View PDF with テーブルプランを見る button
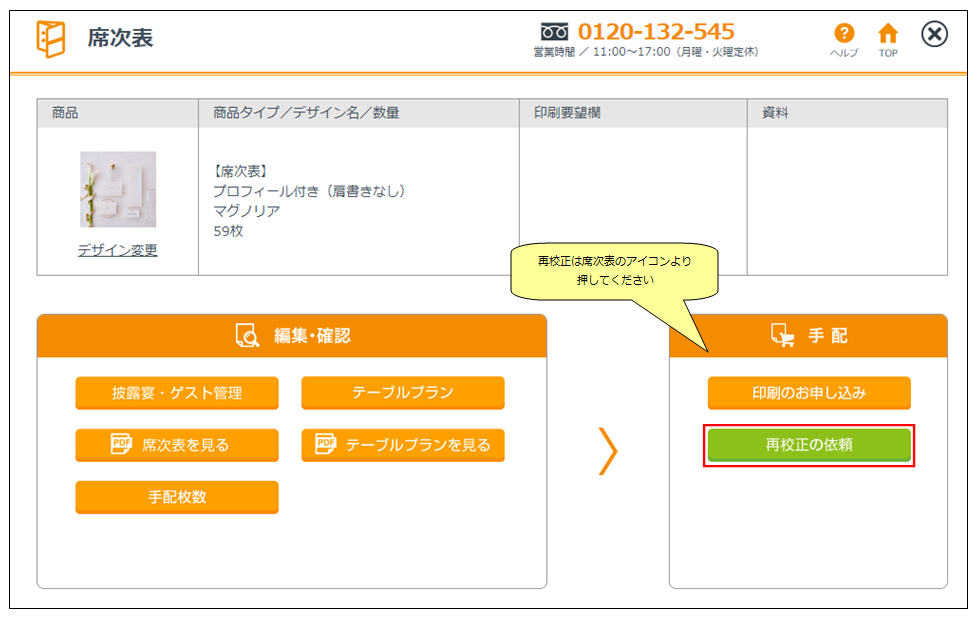The height and width of the screenshot is (618, 977). [x=403, y=445]
